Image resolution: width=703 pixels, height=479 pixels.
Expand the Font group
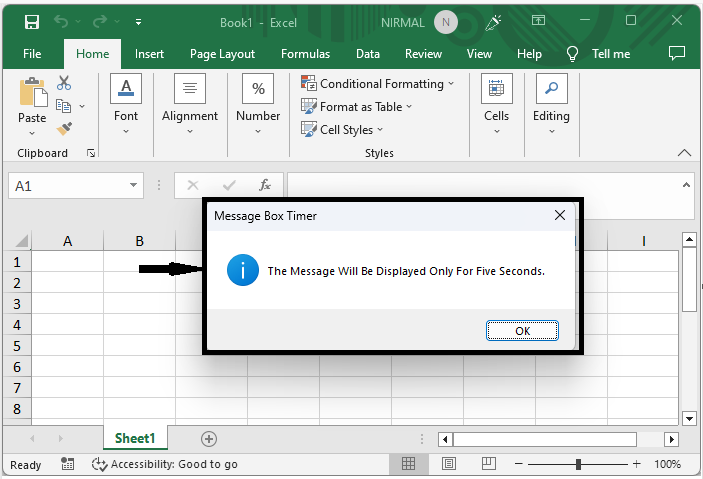tap(126, 105)
